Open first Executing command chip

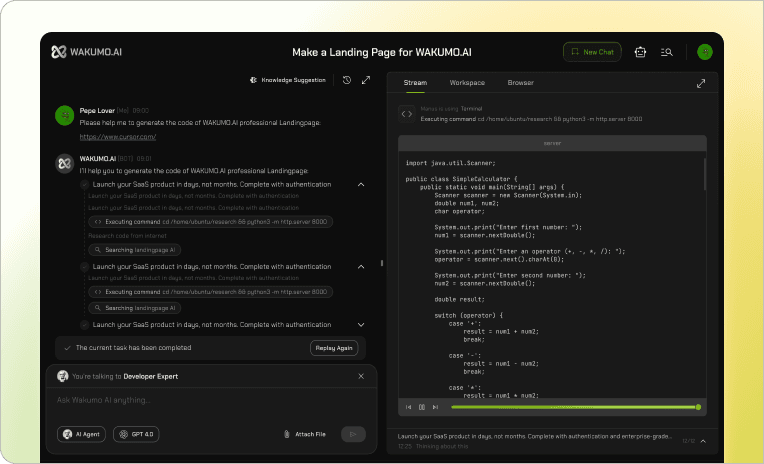tap(210, 222)
